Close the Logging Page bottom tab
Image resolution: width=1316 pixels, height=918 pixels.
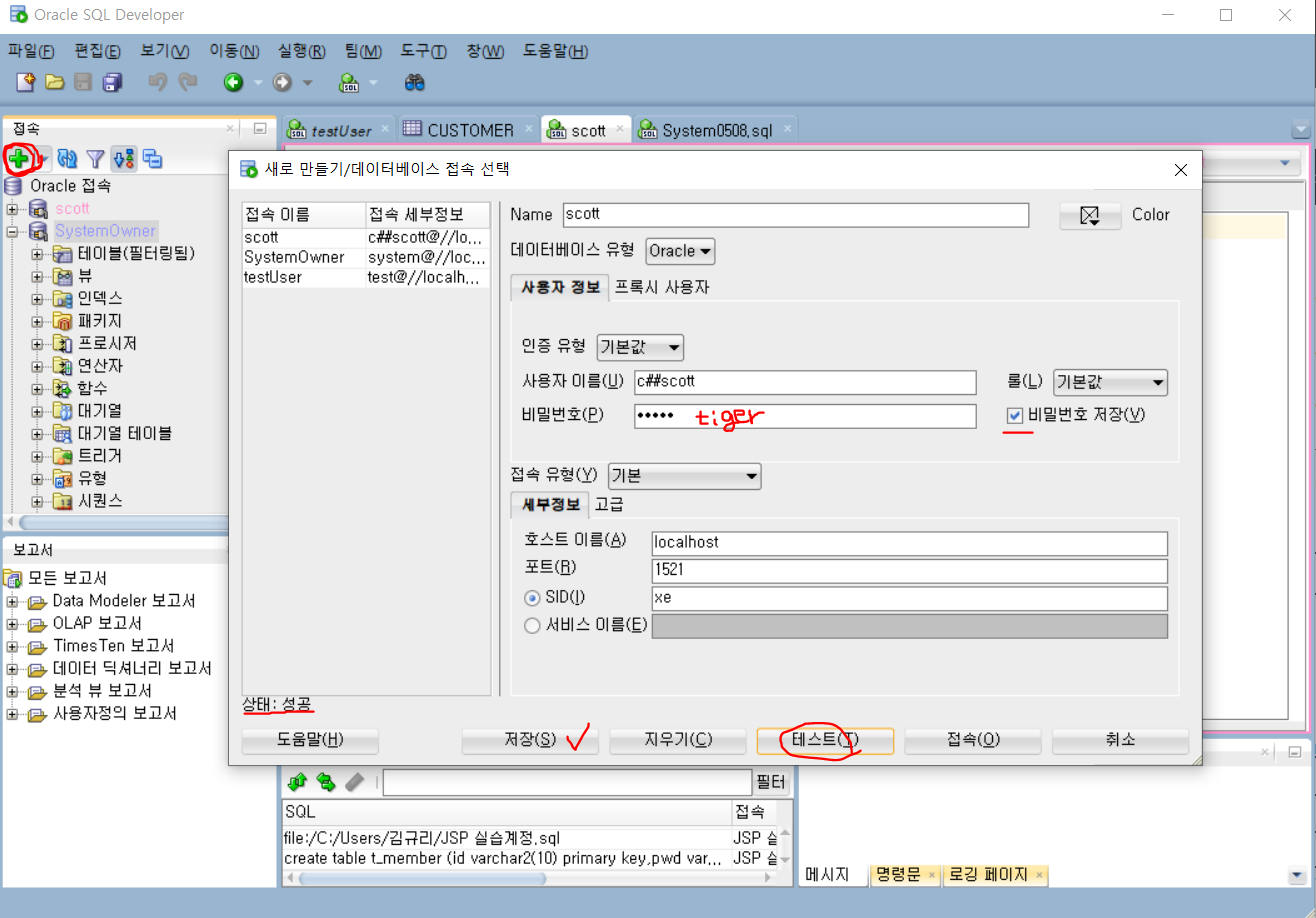(x=1040, y=875)
